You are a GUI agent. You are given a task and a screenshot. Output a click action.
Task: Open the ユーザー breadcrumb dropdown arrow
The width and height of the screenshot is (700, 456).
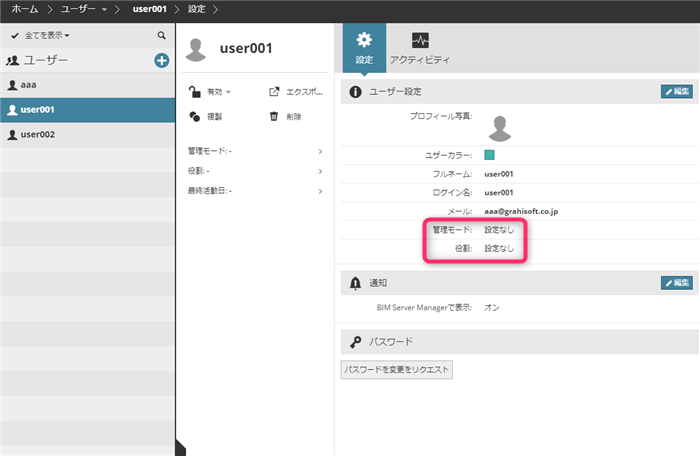click(x=104, y=9)
